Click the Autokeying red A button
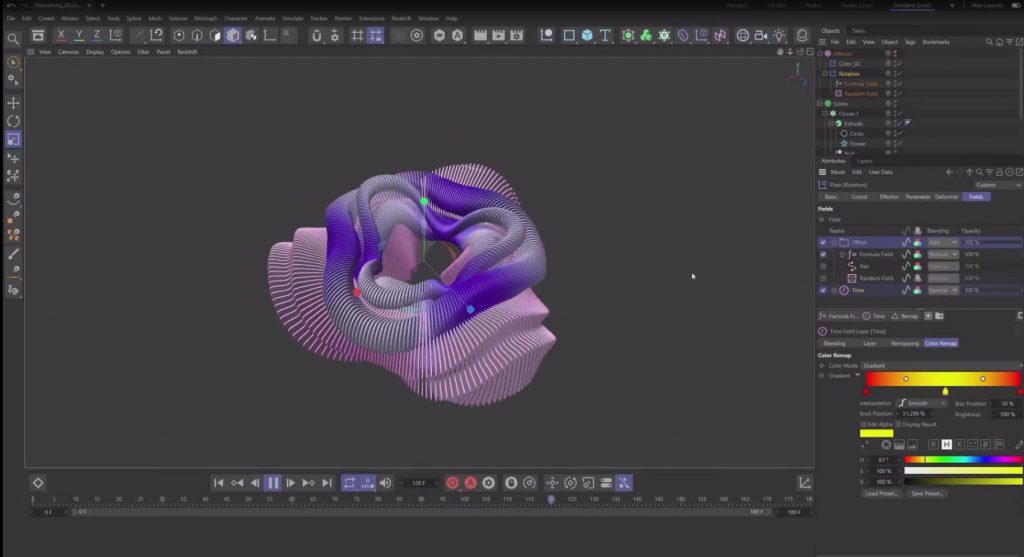 tap(470, 483)
